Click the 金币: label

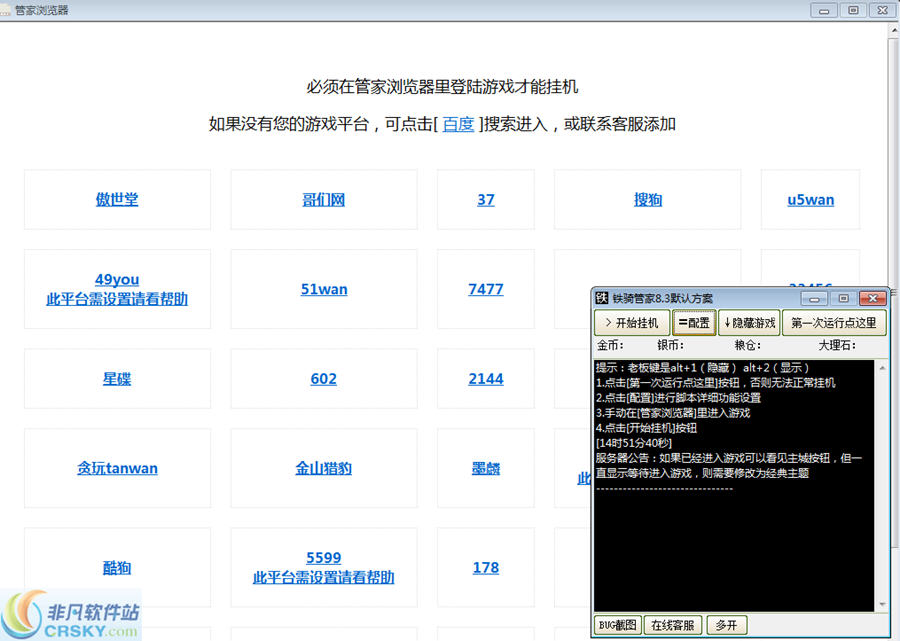click(610, 345)
